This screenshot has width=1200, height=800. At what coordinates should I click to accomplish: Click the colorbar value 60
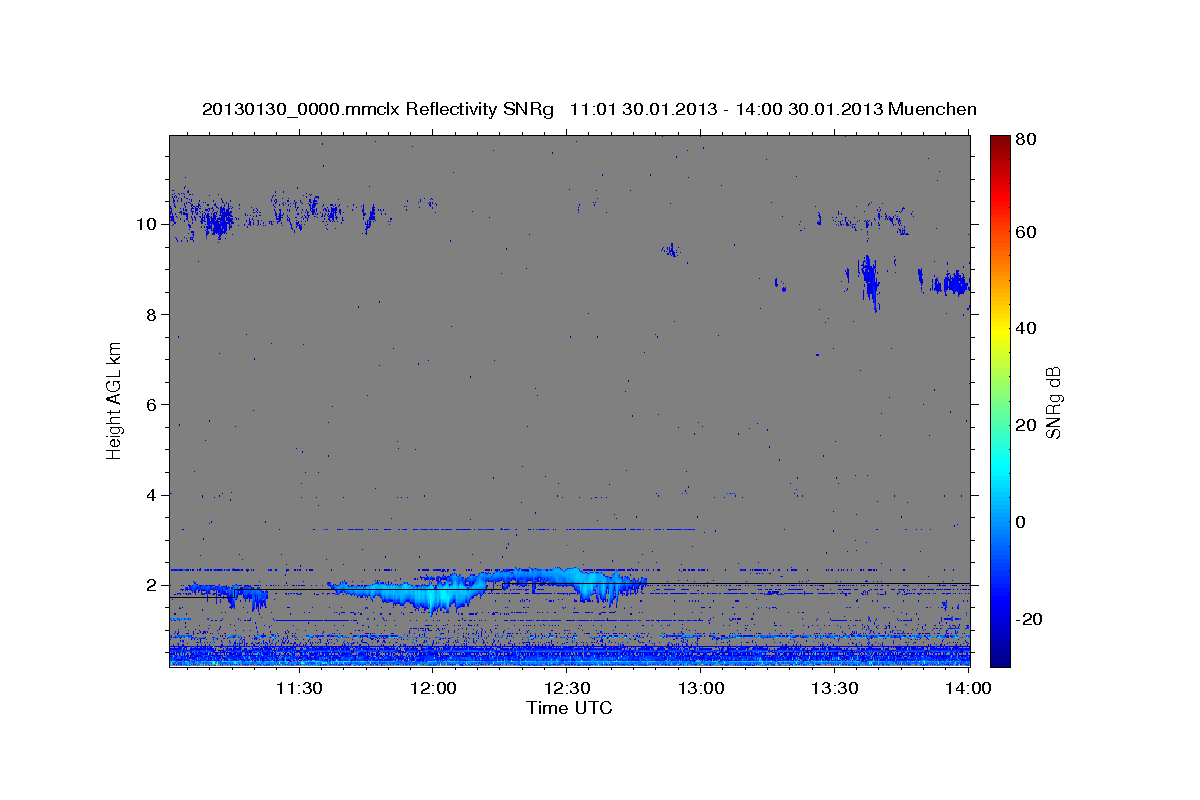click(1025, 232)
